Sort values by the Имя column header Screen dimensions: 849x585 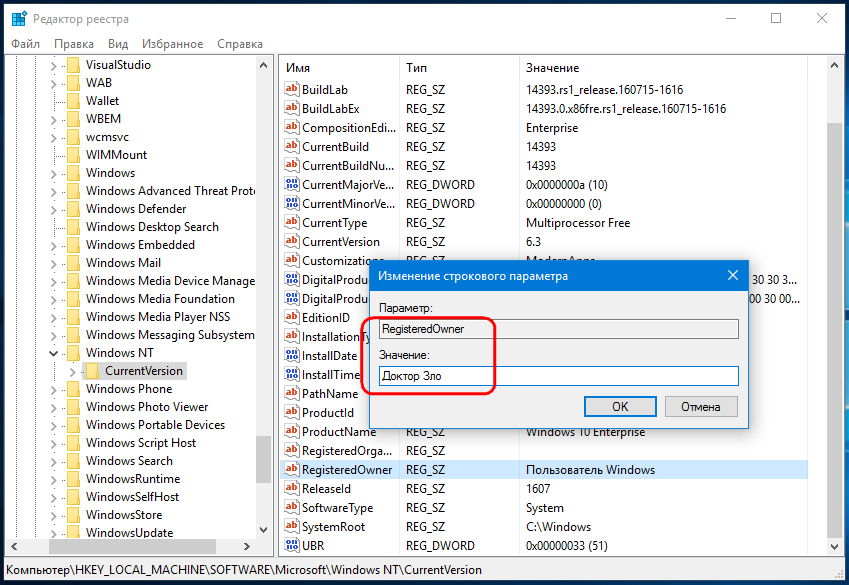(x=340, y=68)
